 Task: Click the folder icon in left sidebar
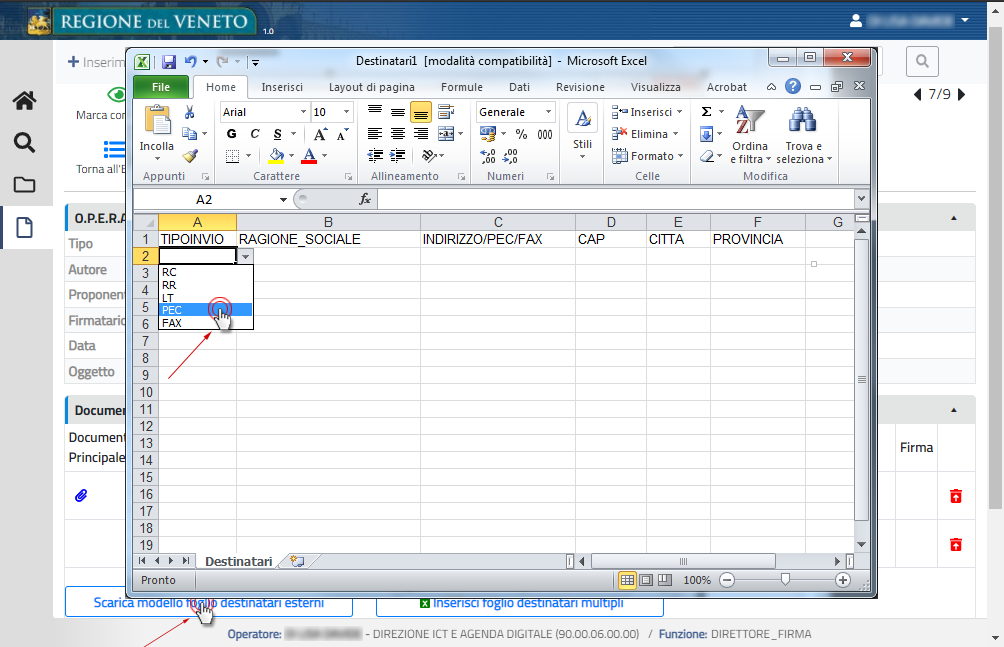[x=24, y=185]
